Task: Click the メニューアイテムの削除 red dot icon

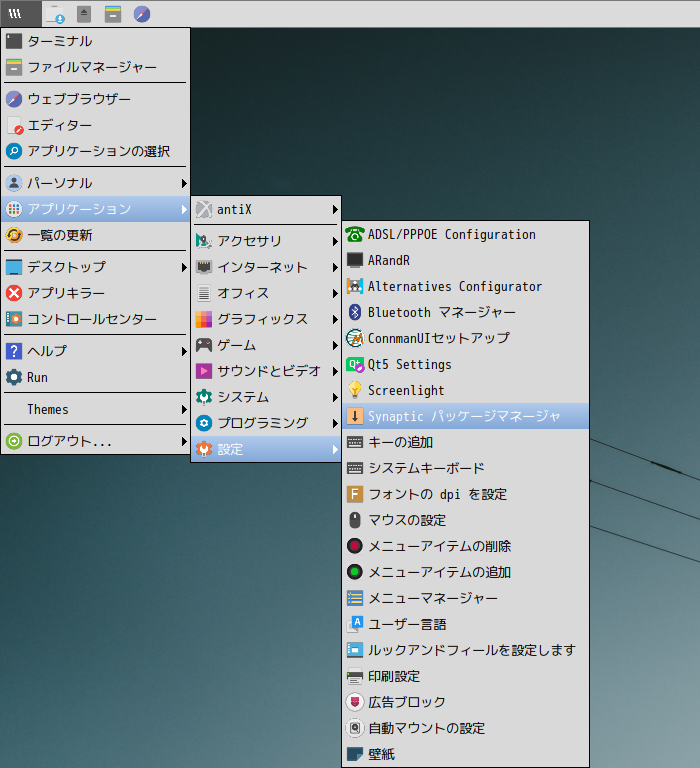Action: click(355, 546)
